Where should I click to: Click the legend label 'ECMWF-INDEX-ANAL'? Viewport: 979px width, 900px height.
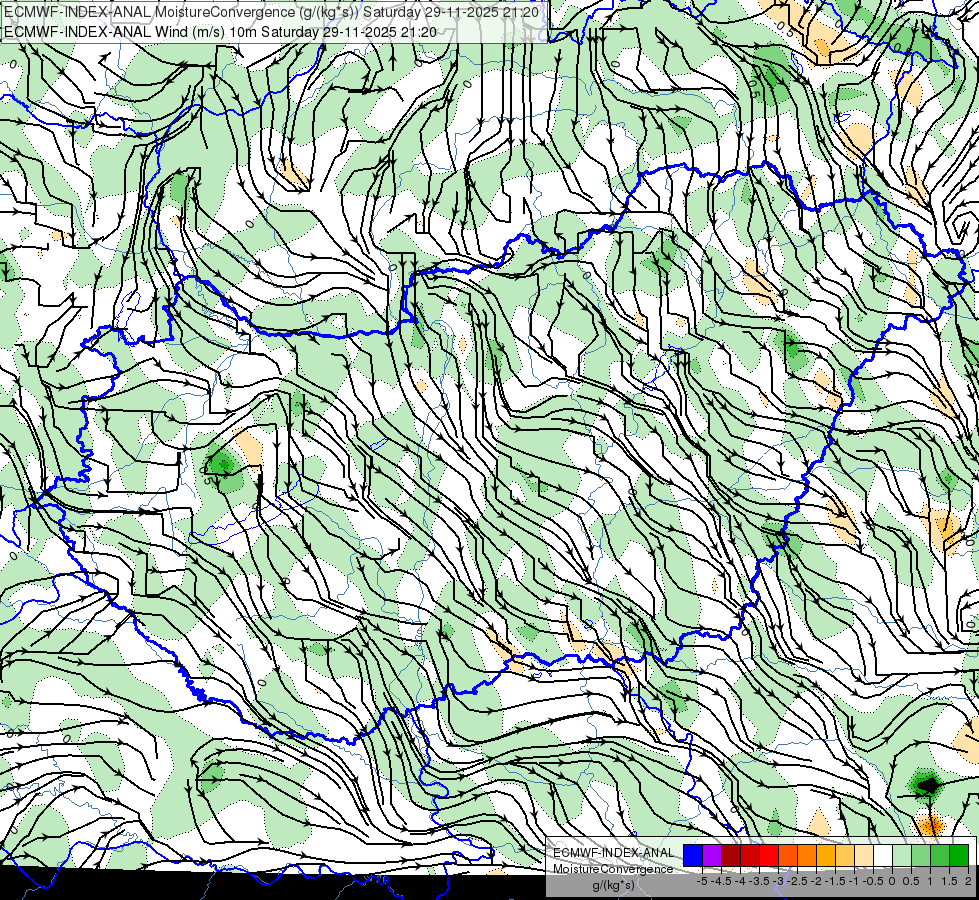613,853
